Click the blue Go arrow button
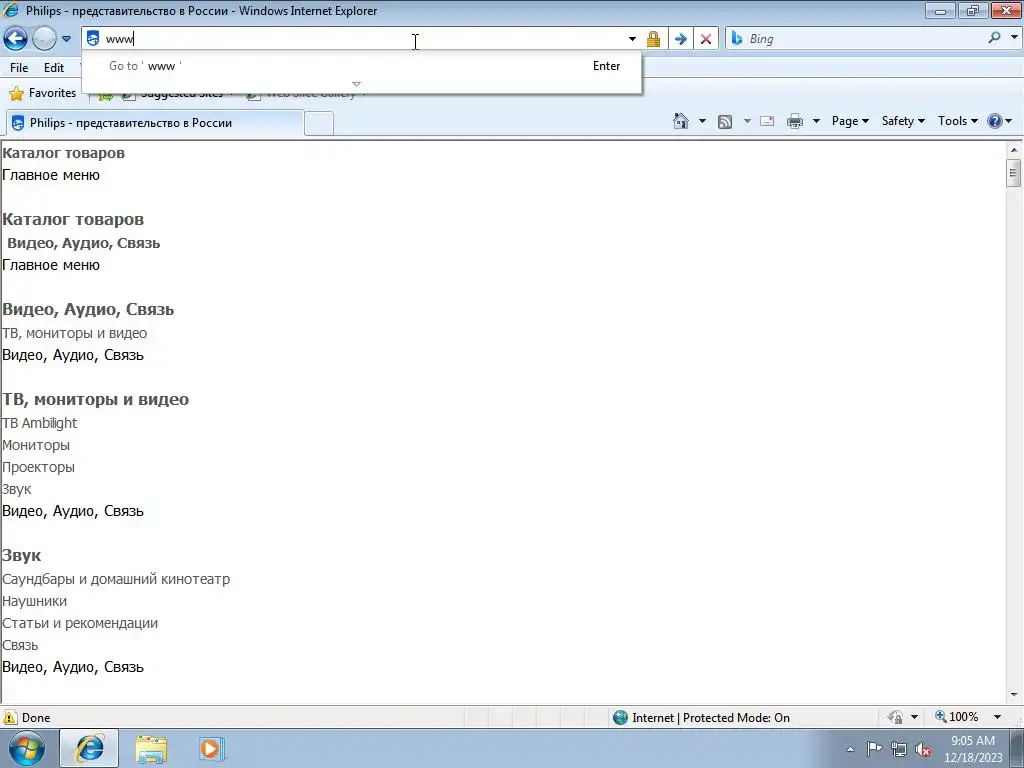The image size is (1024, 768). [x=680, y=39]
